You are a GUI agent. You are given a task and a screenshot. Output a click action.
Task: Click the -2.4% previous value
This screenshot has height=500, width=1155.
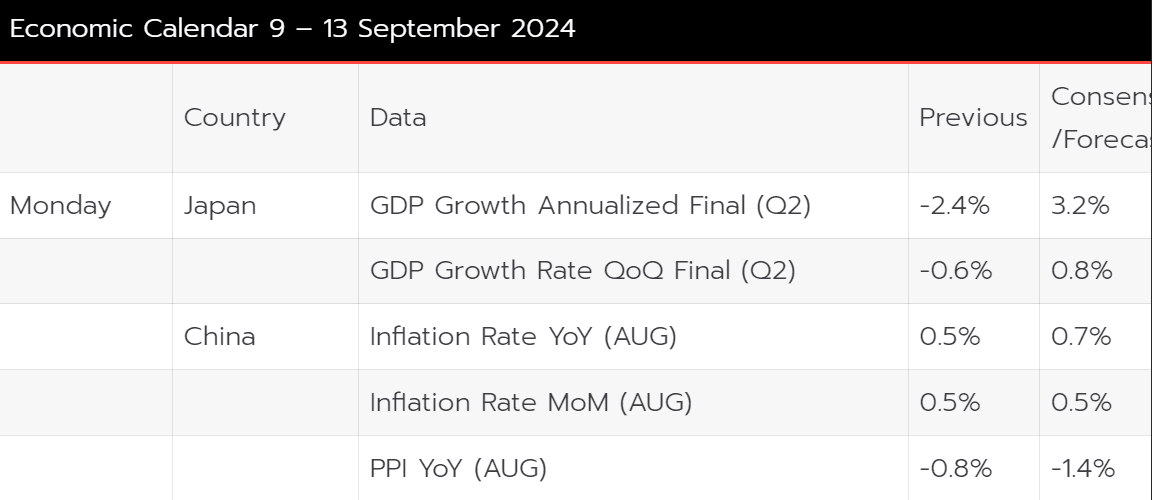click(955, 205)
